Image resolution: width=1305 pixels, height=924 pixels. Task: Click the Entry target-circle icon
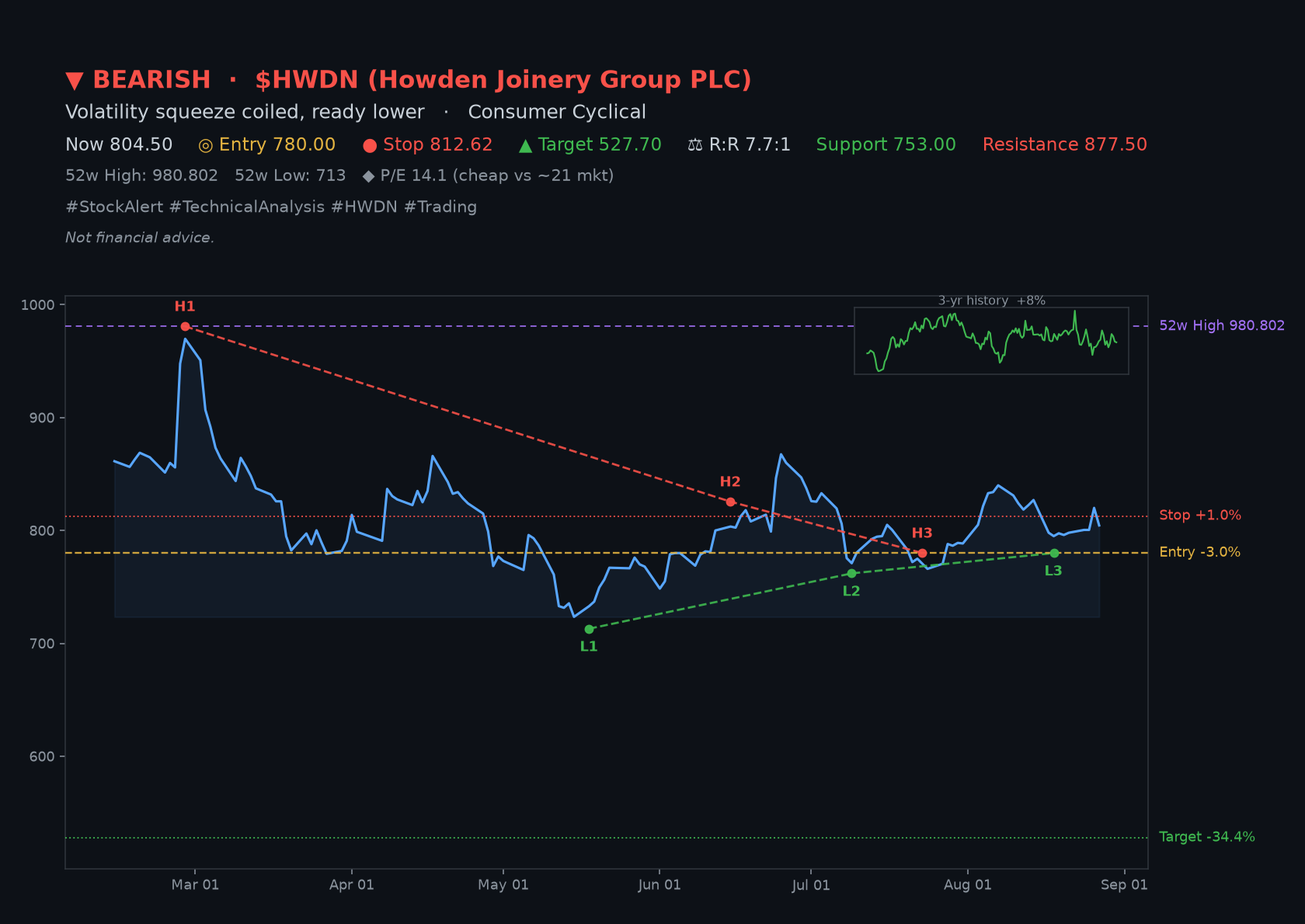click(205, 145)
